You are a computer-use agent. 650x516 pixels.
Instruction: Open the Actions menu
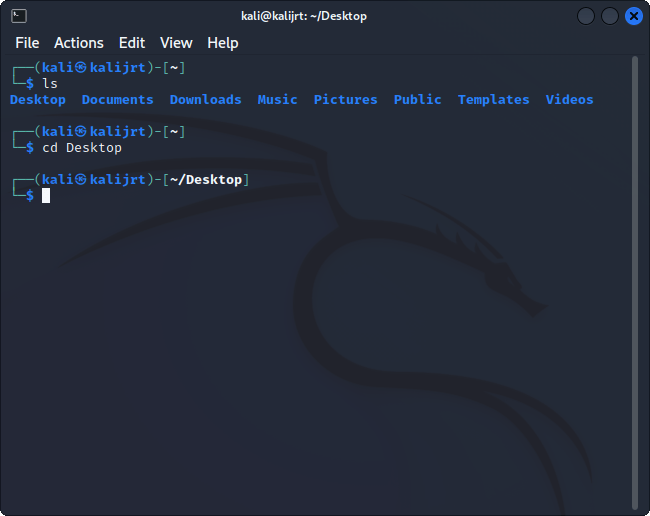pos(79,43)
